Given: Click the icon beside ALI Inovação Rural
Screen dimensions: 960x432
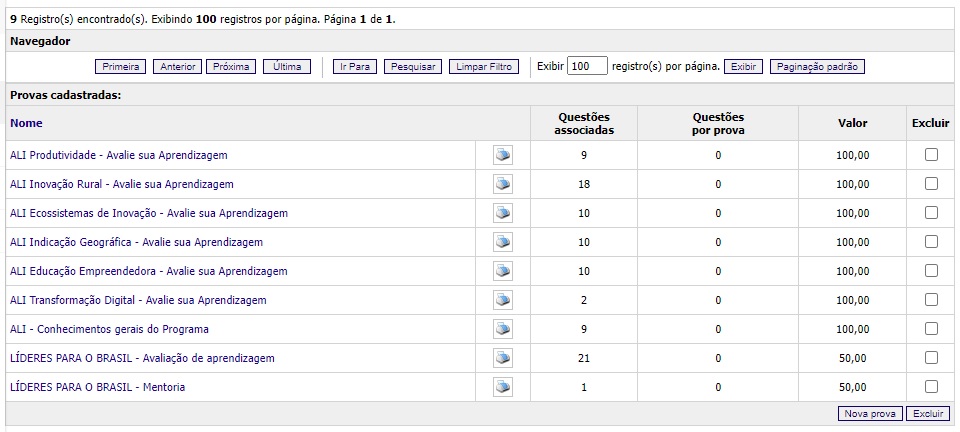Looking at the screenshot, I should tap(503, 184).
